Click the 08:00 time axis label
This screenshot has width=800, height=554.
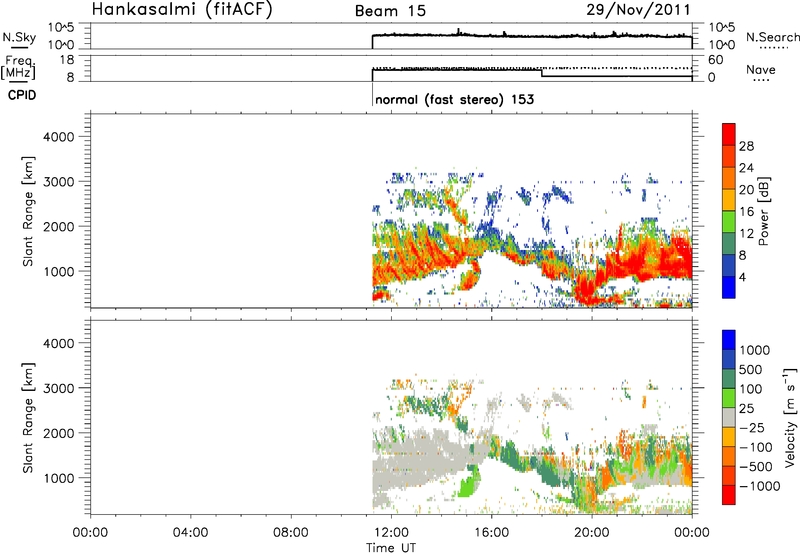290,533
